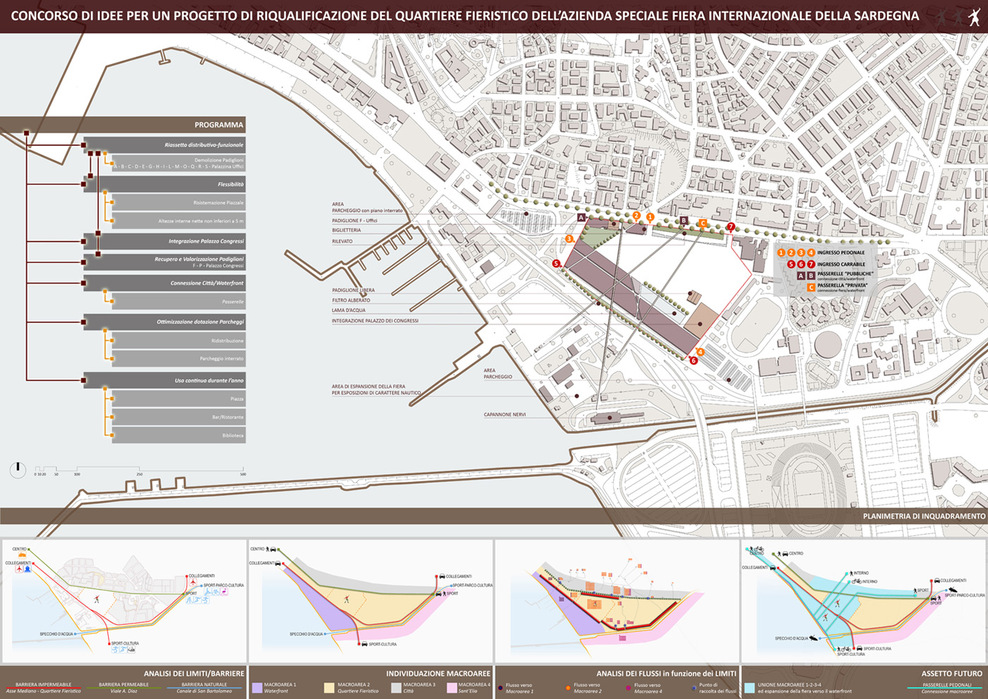
Task: Click the PLANIMETRIA DI INQUADRAMENTO caption
Action: (924, 516)
